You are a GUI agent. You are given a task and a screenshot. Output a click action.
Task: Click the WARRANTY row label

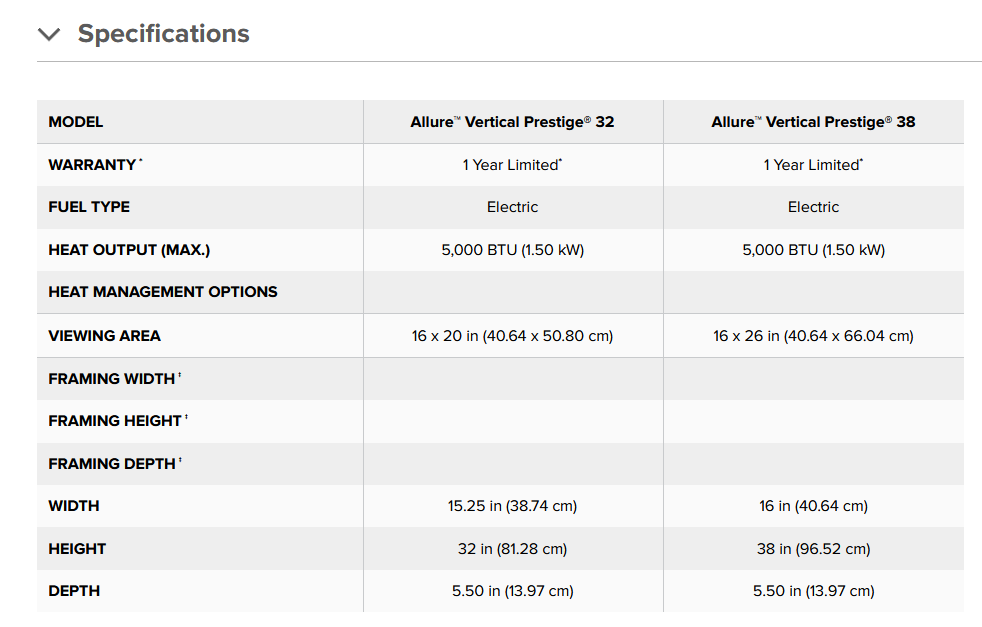(x=95, y=165)
